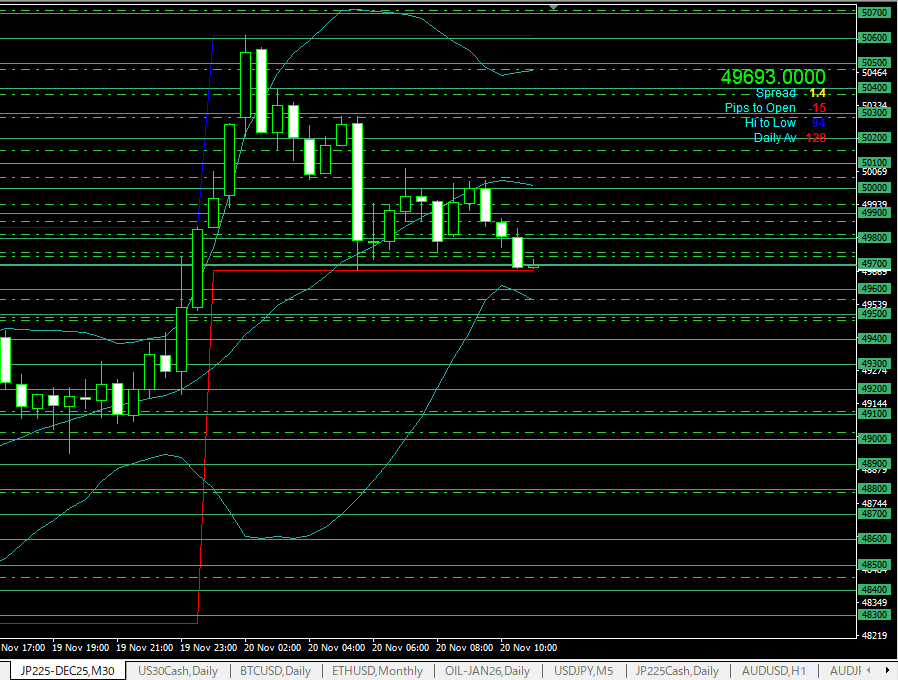The width and height of the screenshot is (898, 680).
Task: Select the Spread indicator label
Action: (775, 93)
